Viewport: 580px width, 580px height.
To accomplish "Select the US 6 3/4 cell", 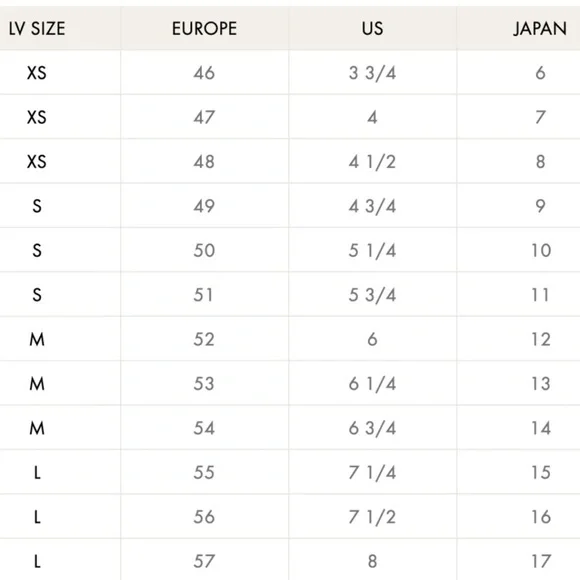I will pyautogui.click(x=372, y=428).
